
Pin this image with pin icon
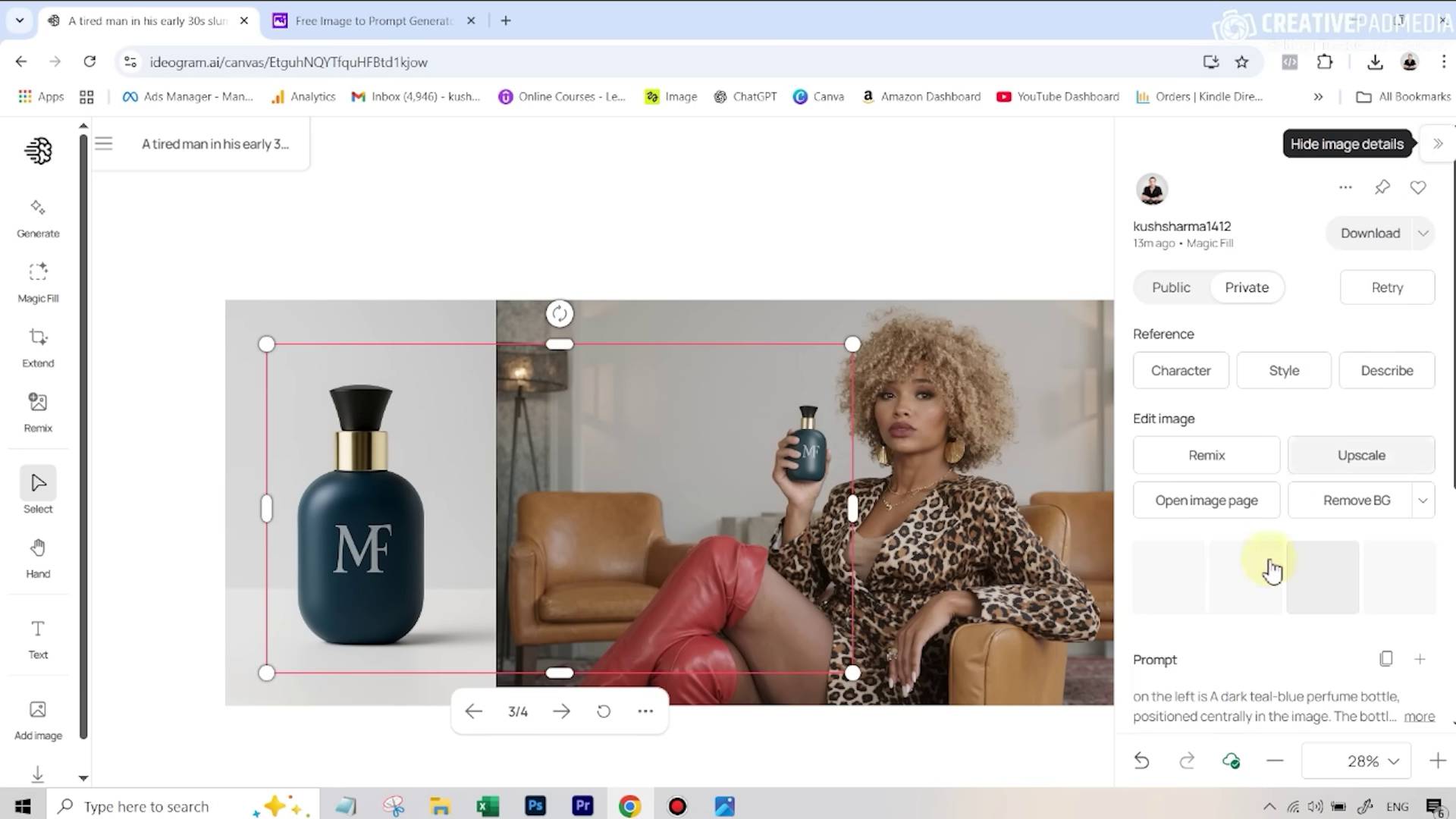1382,187
